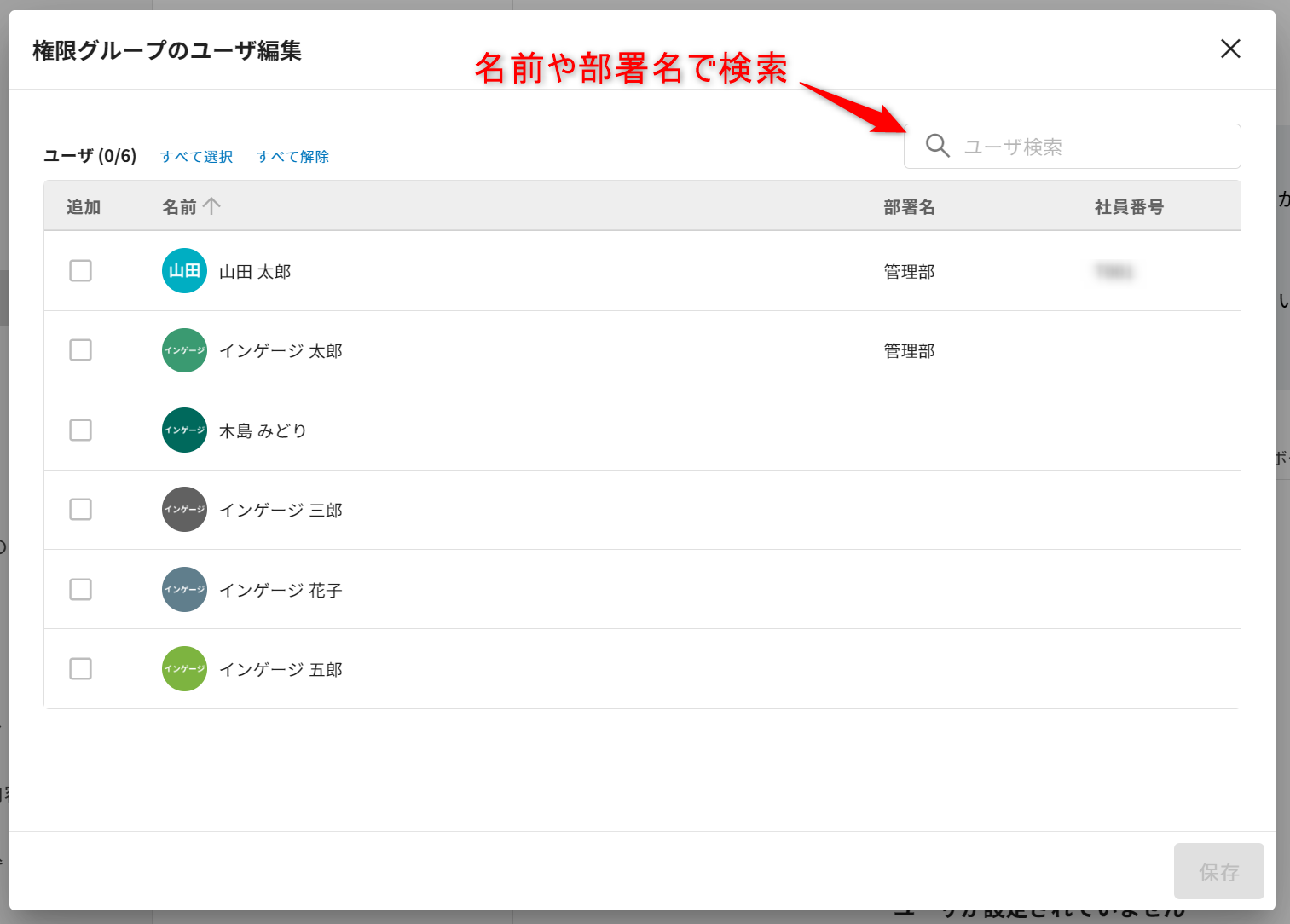Toggle the checkbox for インゲージ 五郎

click(81, 669)
